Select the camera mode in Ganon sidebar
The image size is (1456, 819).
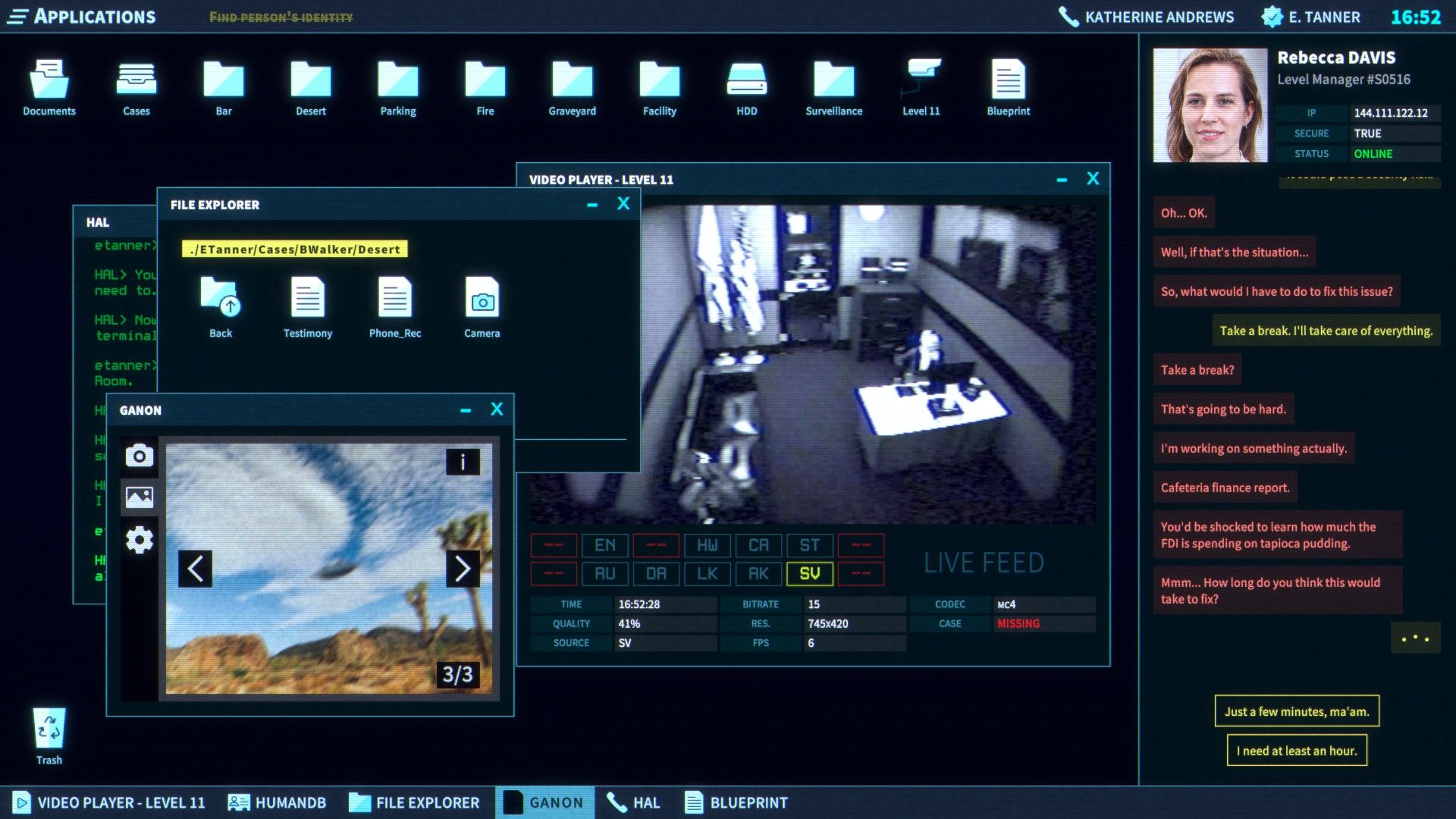[x=140, y=456]
